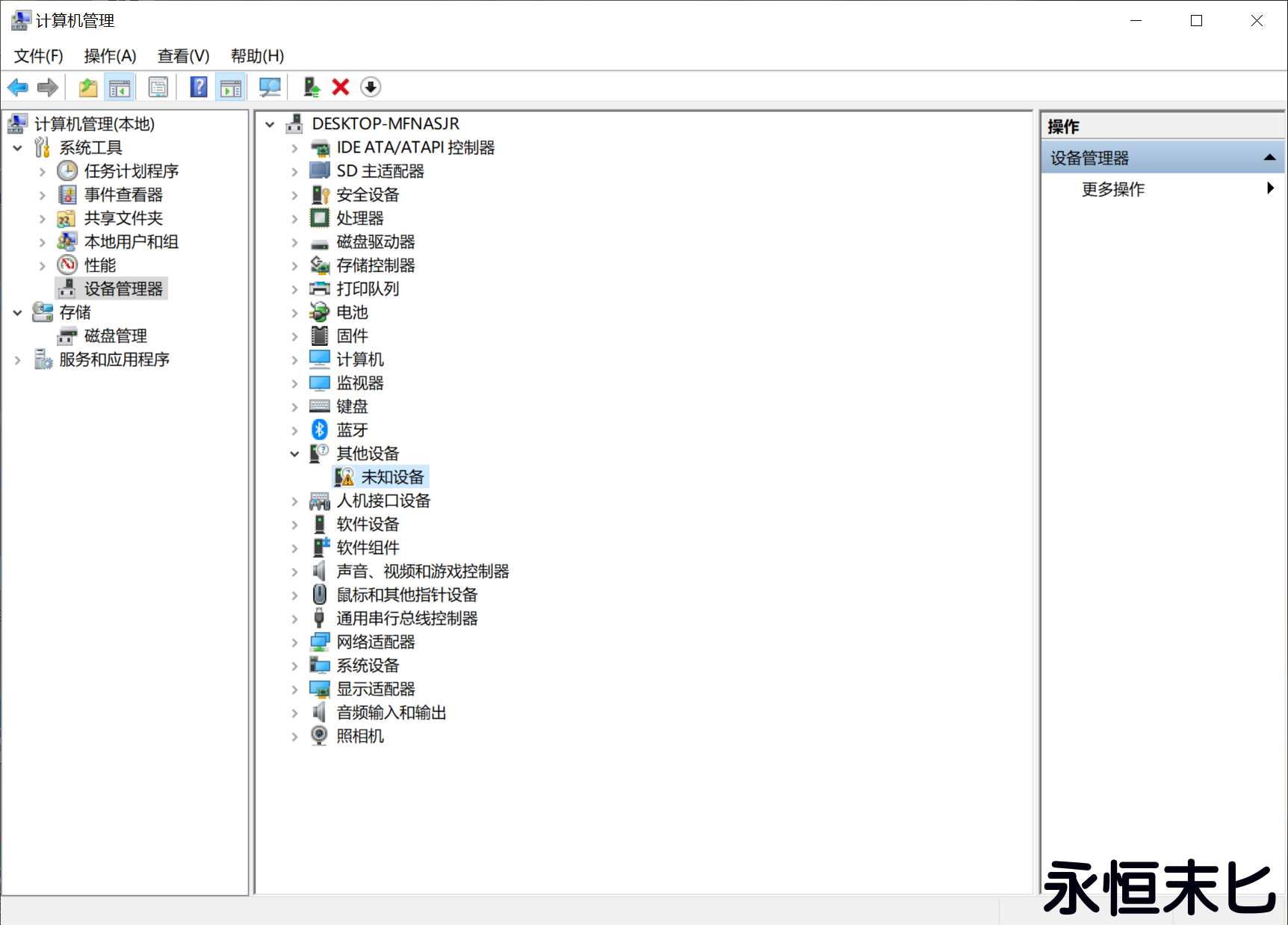This screenshot has height=925, width=1288.
Task: Click the back navigation arrow
Action: [17, 87]
